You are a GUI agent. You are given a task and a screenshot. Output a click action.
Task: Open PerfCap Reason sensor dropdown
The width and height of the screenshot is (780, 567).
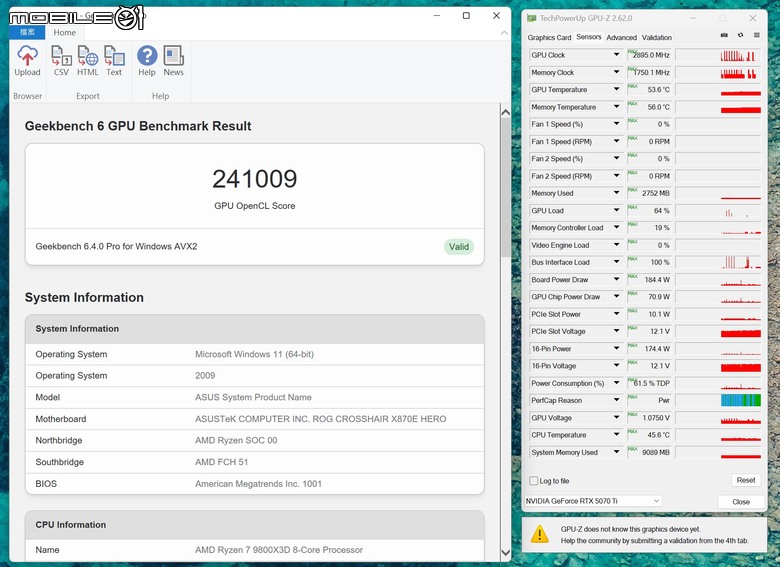coord(616,400)
